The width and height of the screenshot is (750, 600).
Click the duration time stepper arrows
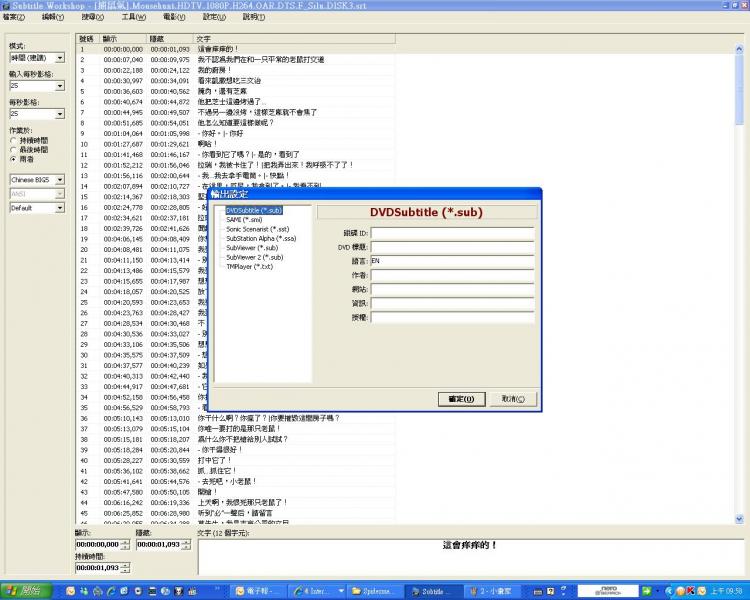125,568
